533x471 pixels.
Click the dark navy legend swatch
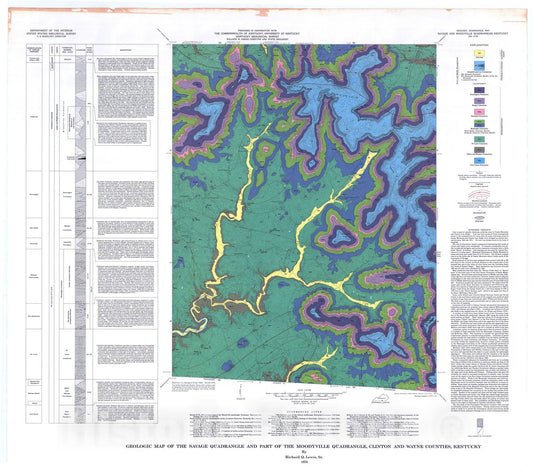click(479, 90)
